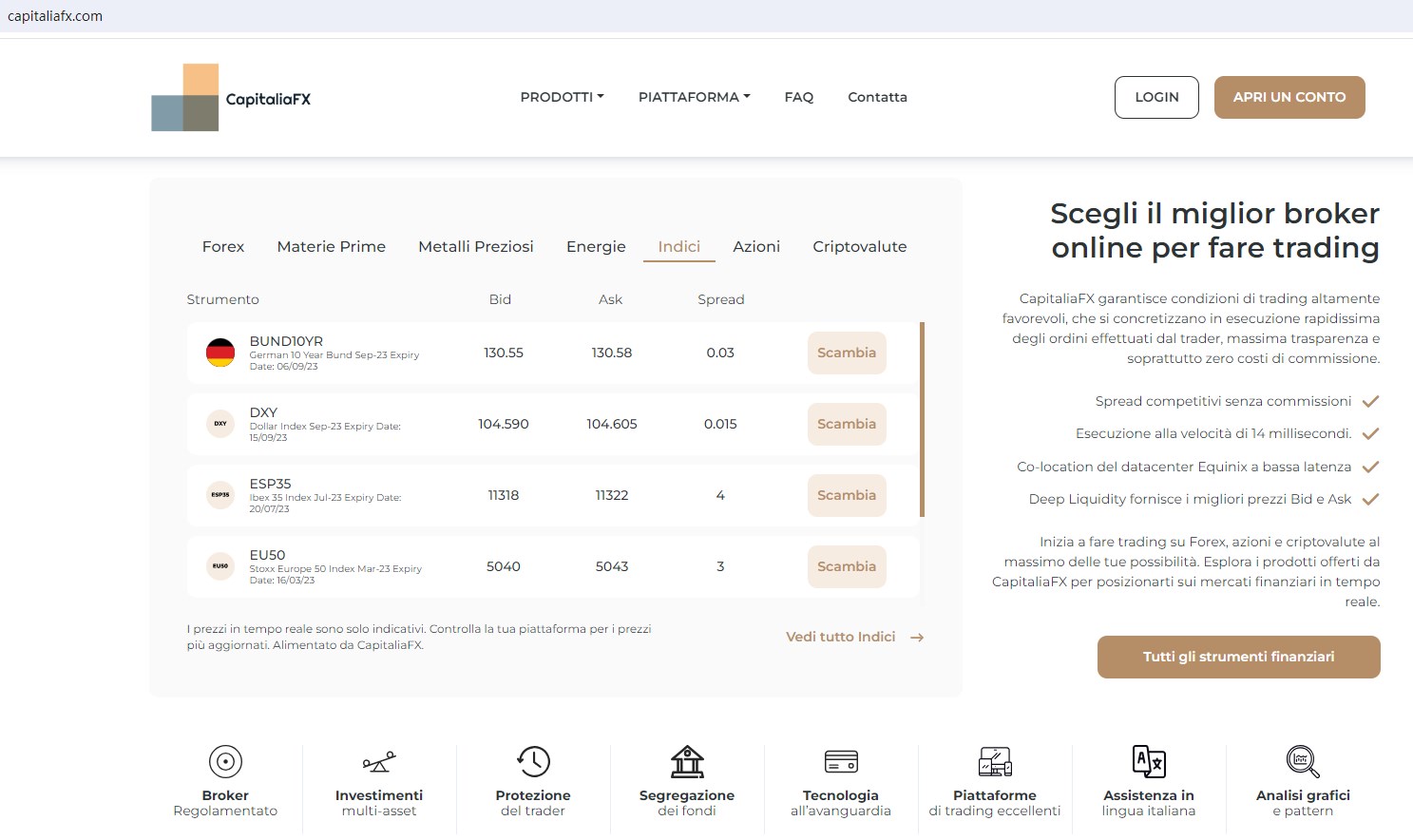
Task: Click the Investimenti multi-asset seesaw icon
Action: 379,761
